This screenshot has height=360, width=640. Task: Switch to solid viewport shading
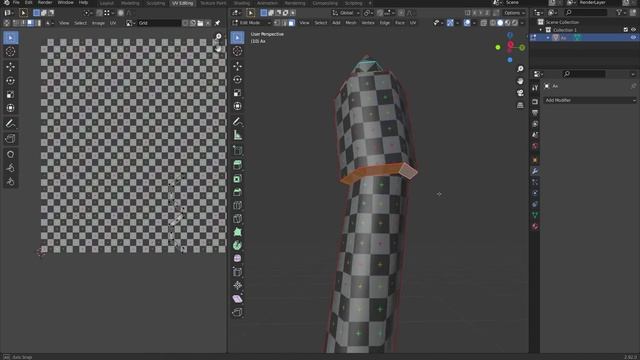(x=500, y=23)
